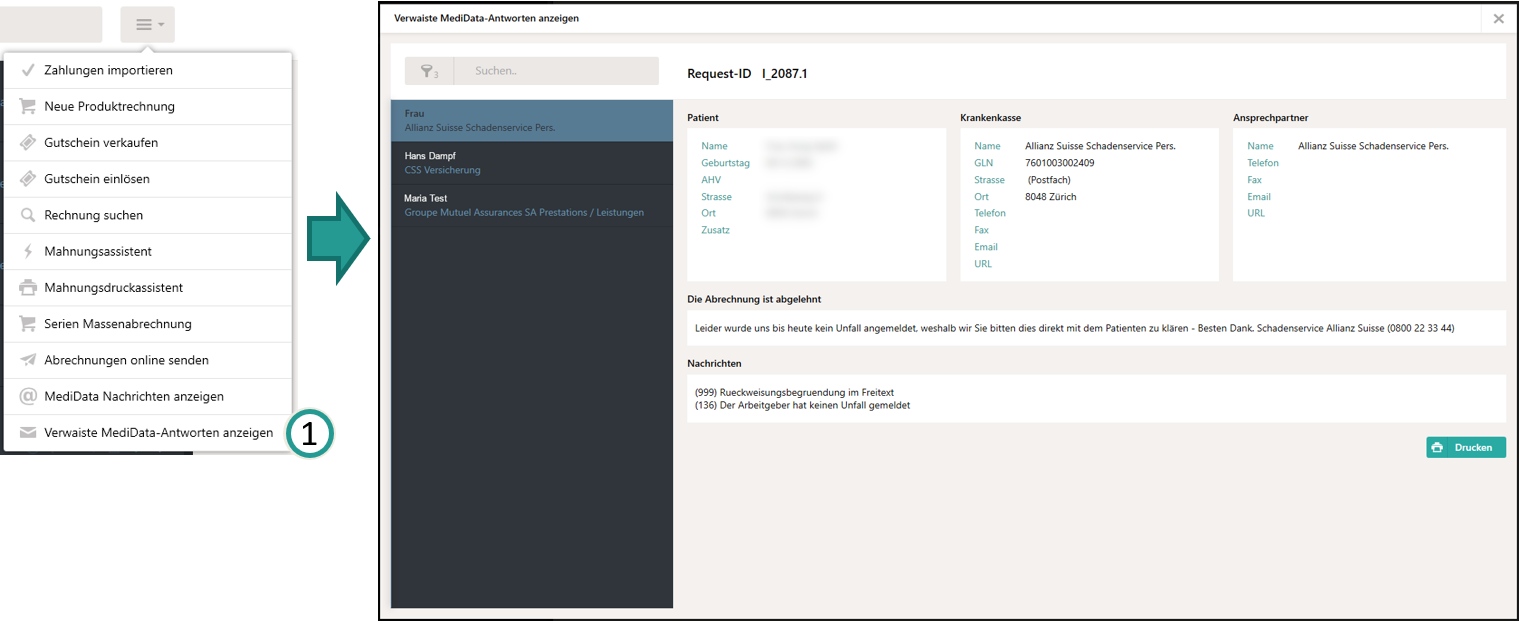Screen dimensions: 1522x623
Task: Select the Maria Test list entry
Action: click(531, 205)
